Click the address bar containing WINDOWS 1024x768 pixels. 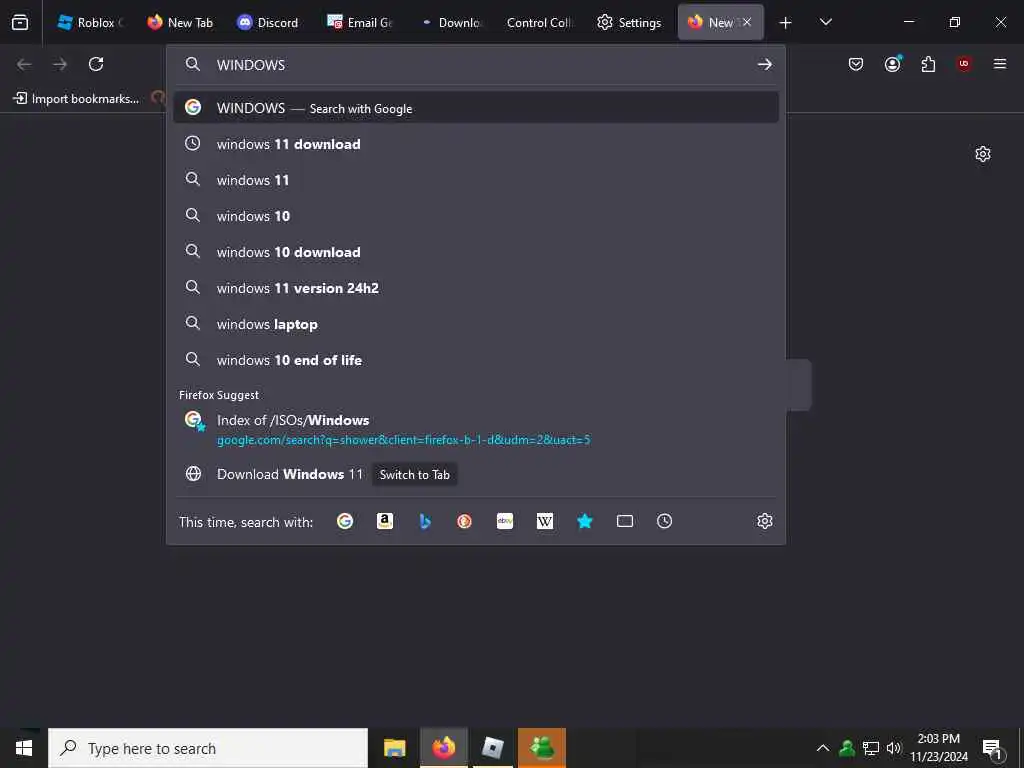click(x=475, y=65)
